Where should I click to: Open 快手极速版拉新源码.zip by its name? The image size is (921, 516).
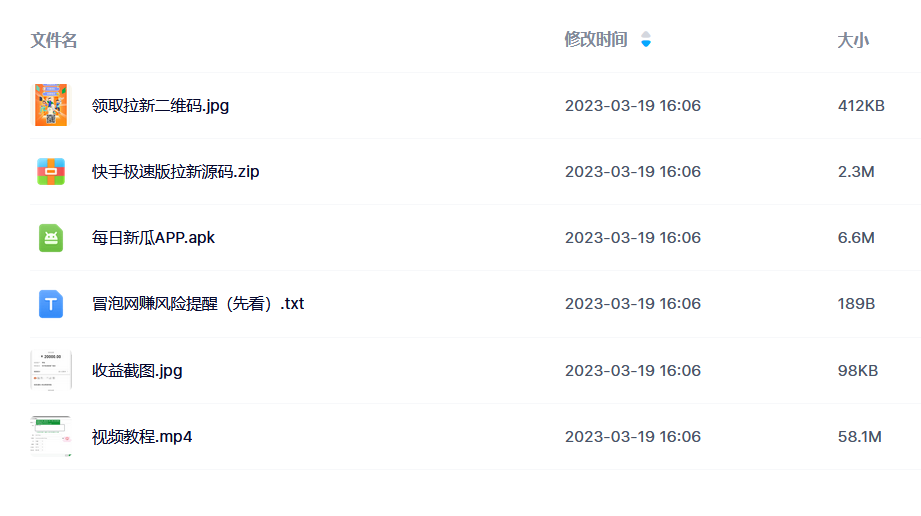click(x=176, y=172)
